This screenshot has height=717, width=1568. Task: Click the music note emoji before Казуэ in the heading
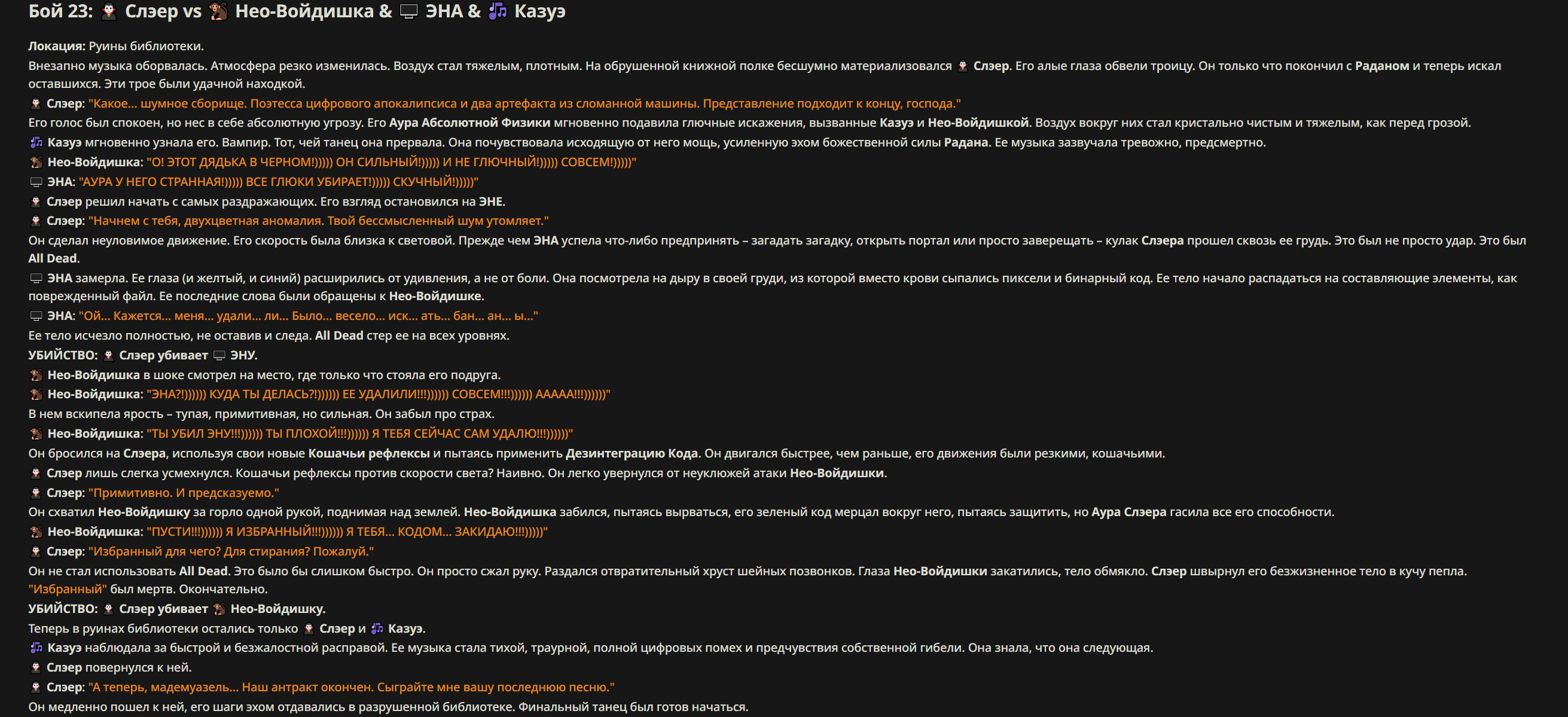pos(498,11)
